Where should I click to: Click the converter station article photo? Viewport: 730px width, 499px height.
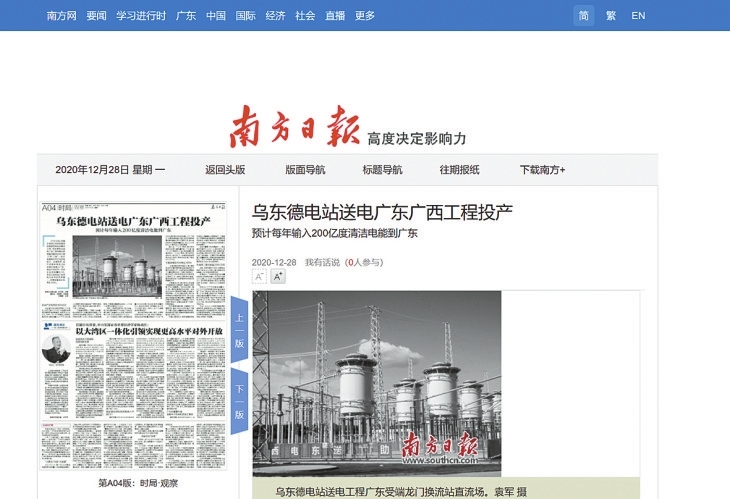point(377,384)
